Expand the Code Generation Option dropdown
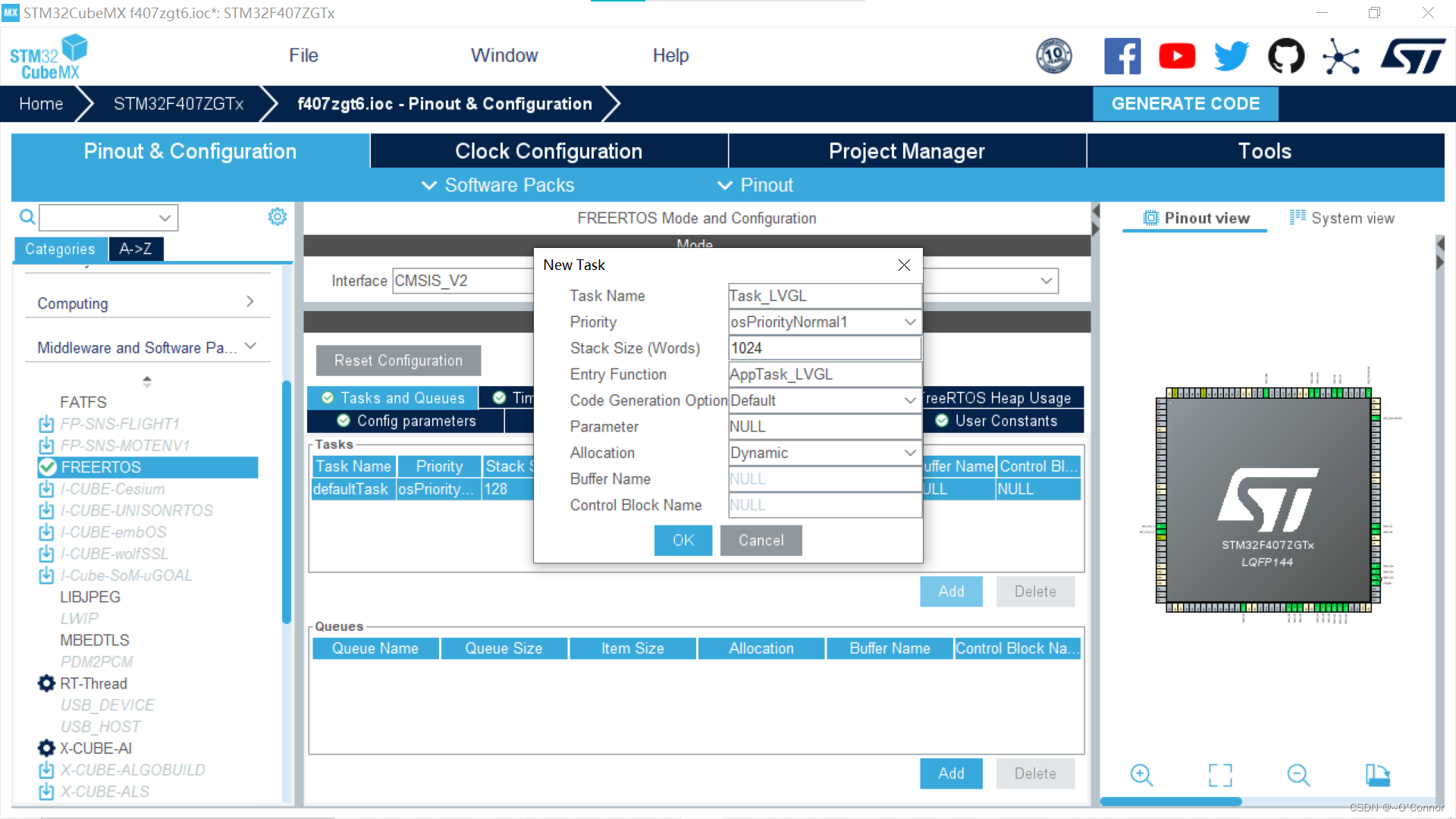This screenshot has width=1456, height=819. point(910,400)
